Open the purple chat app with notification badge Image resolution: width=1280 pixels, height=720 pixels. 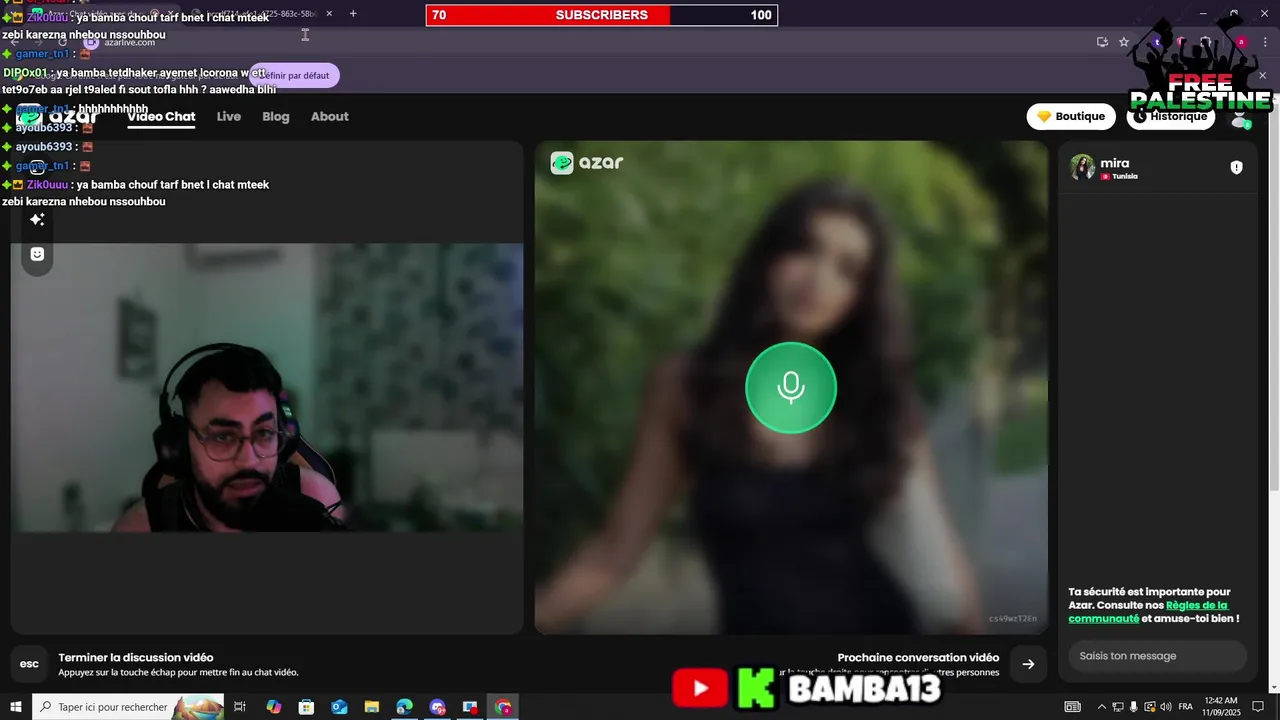[437, 707]
